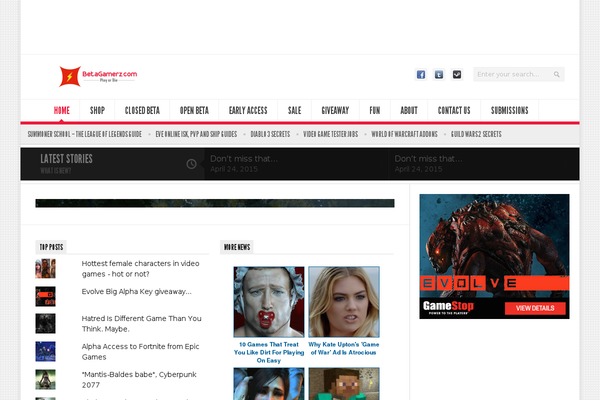
Task: Open 'Mantis-Baldes babe, Cyberpunk 2077' post
Action: pos(139,379)
